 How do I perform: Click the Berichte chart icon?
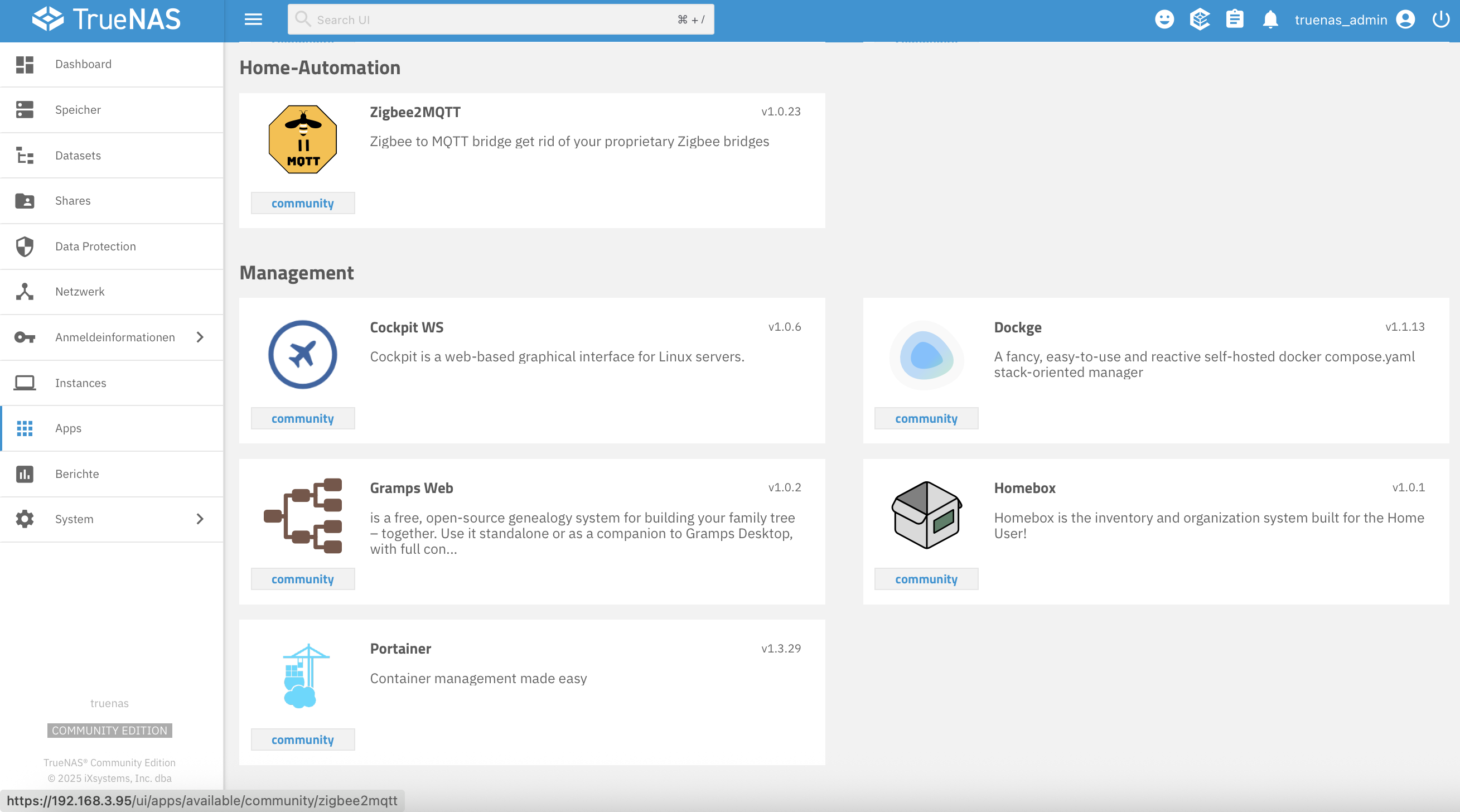(x=25, y=473)
